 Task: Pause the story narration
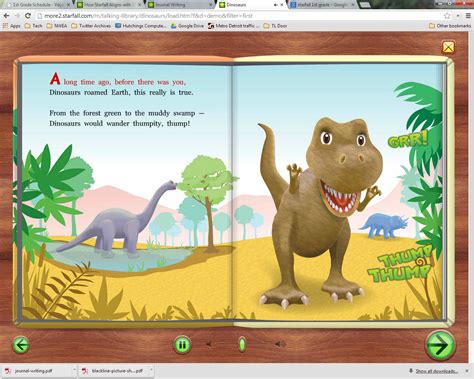click(x=182, y=345)
